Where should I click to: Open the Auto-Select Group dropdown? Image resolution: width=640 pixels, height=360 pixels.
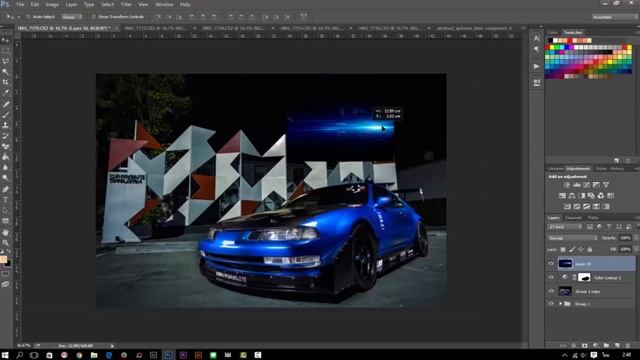71,17
